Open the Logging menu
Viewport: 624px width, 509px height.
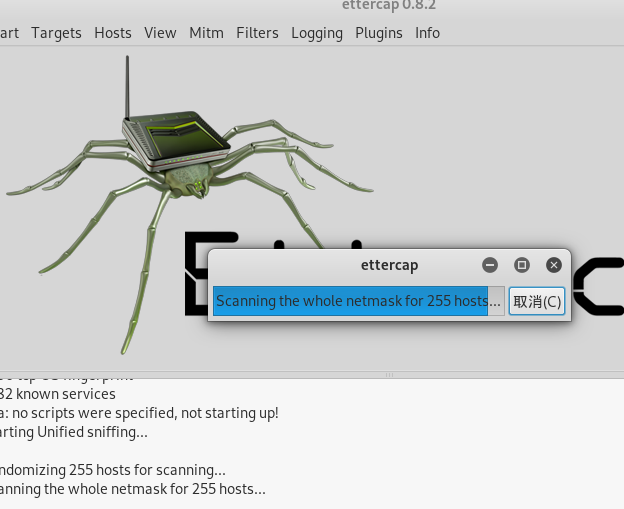point(317,33)
